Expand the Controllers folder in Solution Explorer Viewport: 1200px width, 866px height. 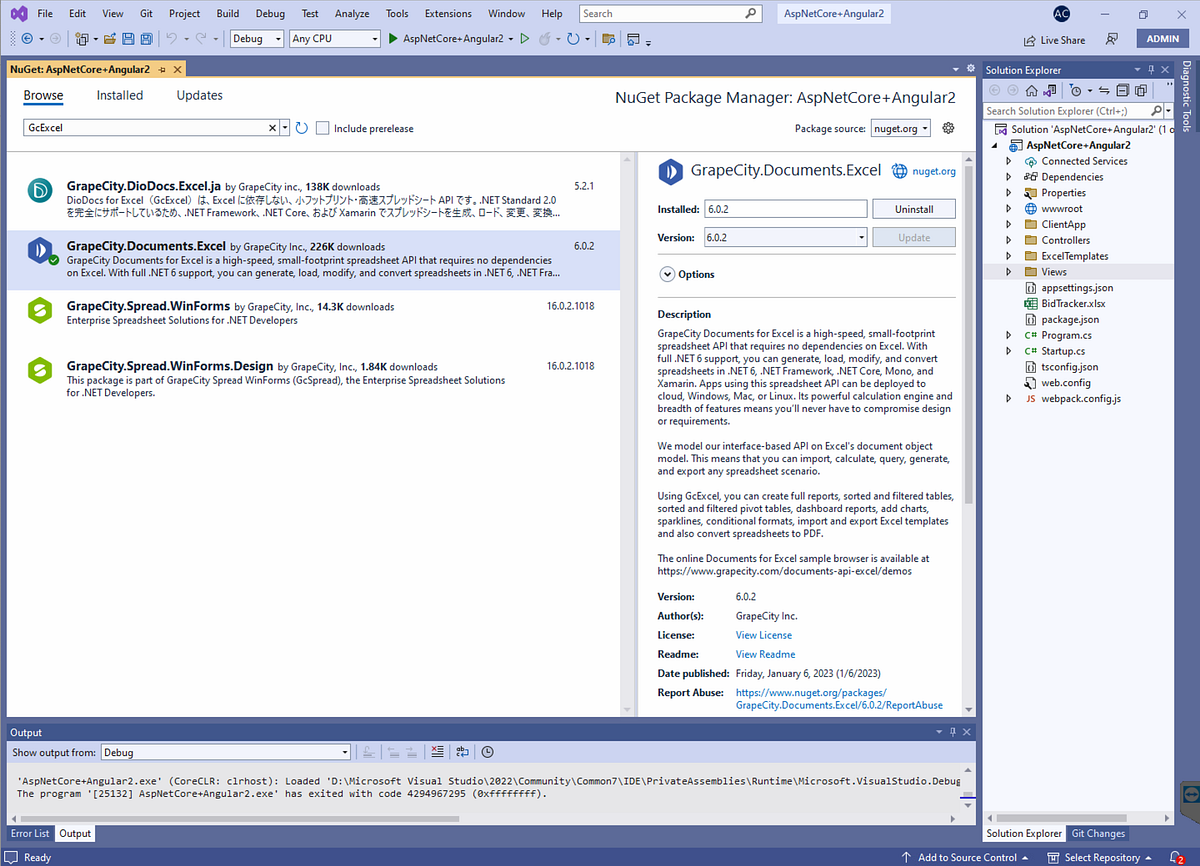[x=1008, y=239]
